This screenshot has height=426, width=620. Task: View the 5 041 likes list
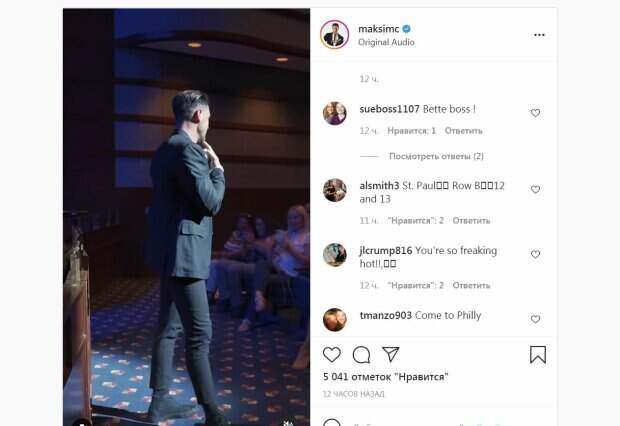click(x=386, y=377)
